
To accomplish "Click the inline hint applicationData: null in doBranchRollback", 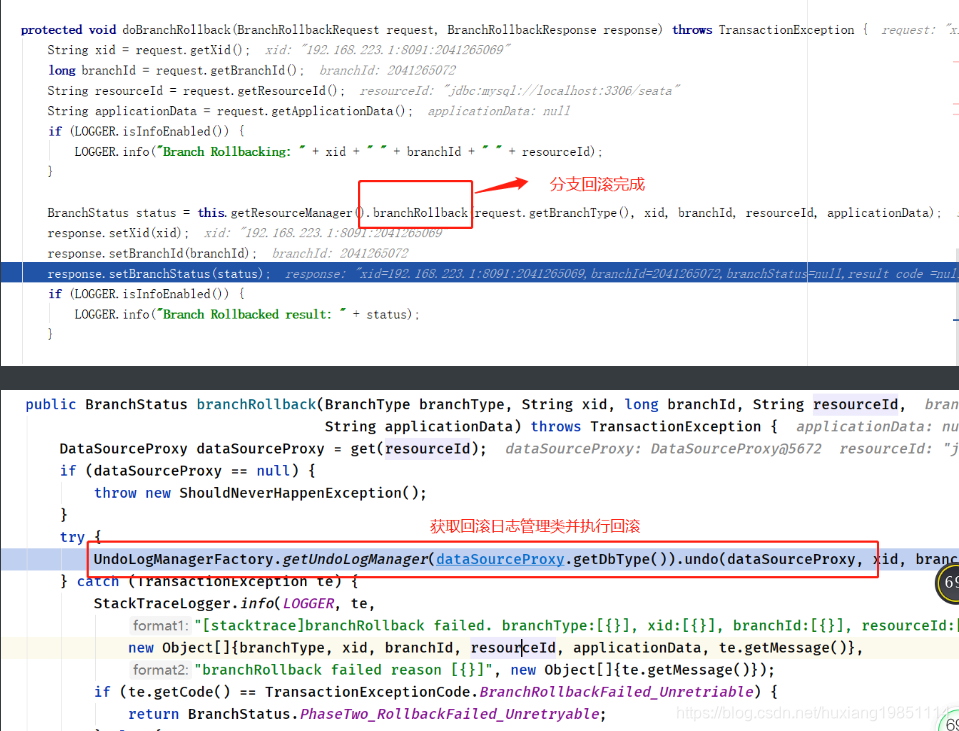I will coord(498,111).
